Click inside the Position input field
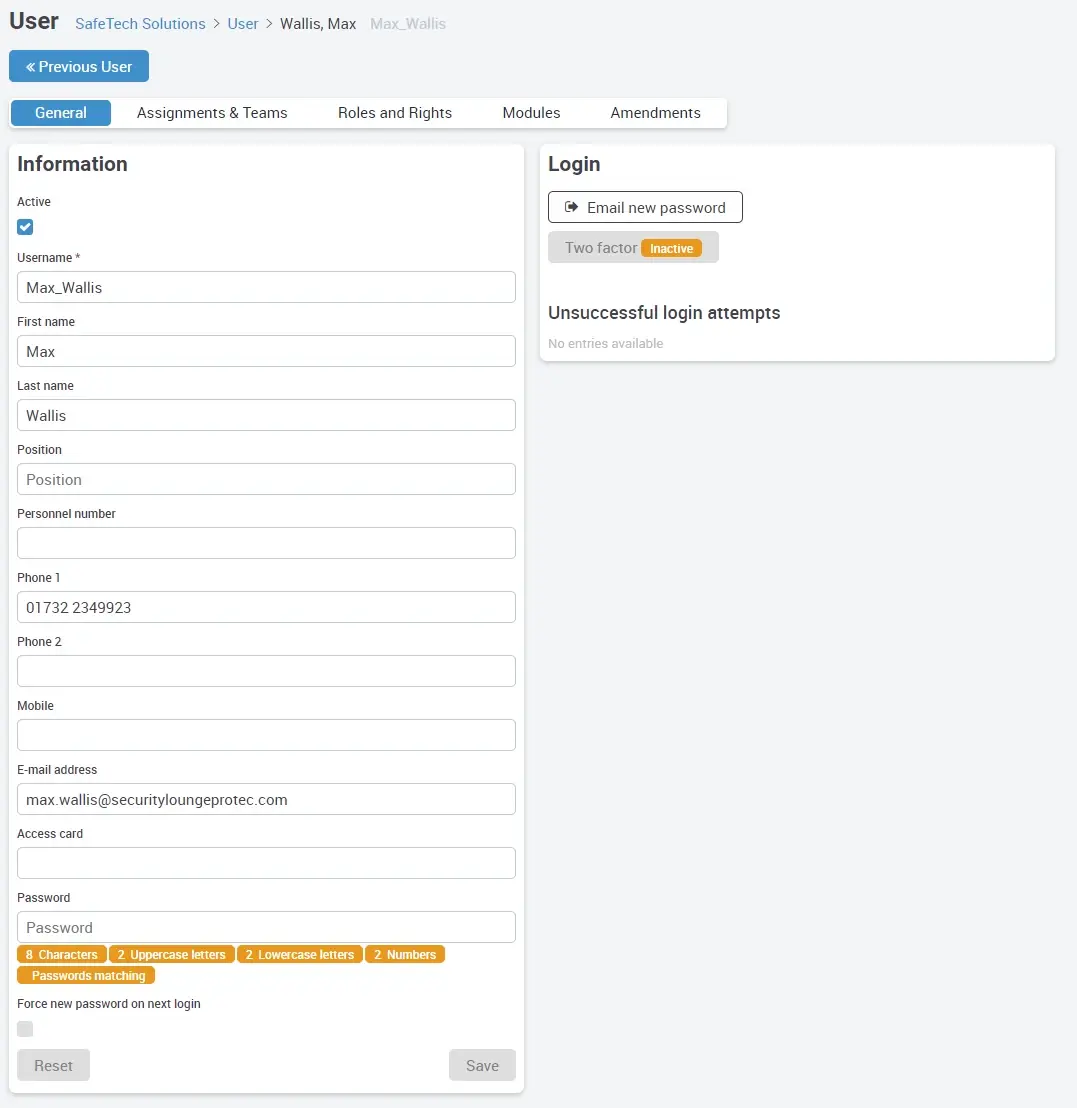Image resolution: width=1077 pixels, height=1108 pixels. coord(266,479)
